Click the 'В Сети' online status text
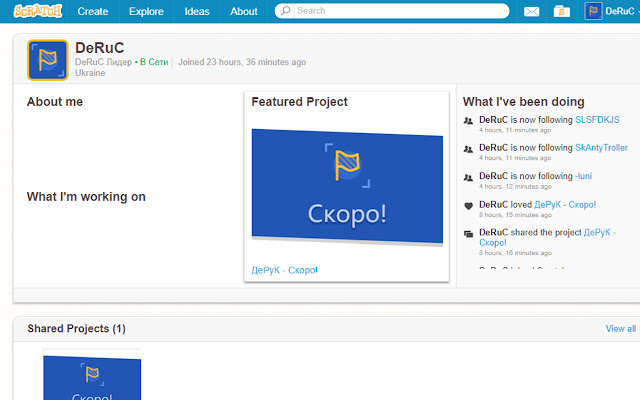The width and height of the screenshot is (640, 400). [x=154, y=62]
